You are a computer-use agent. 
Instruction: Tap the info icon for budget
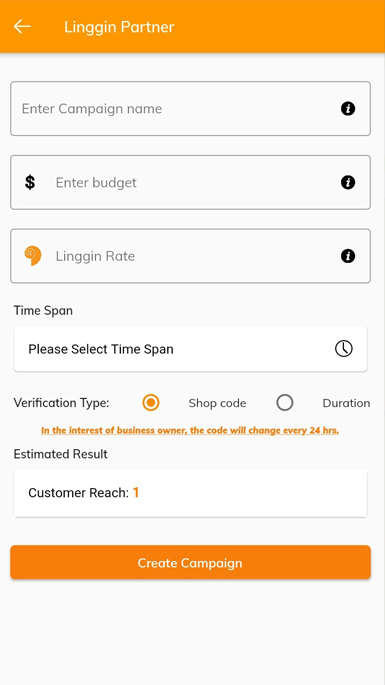[x=348, y=182]
